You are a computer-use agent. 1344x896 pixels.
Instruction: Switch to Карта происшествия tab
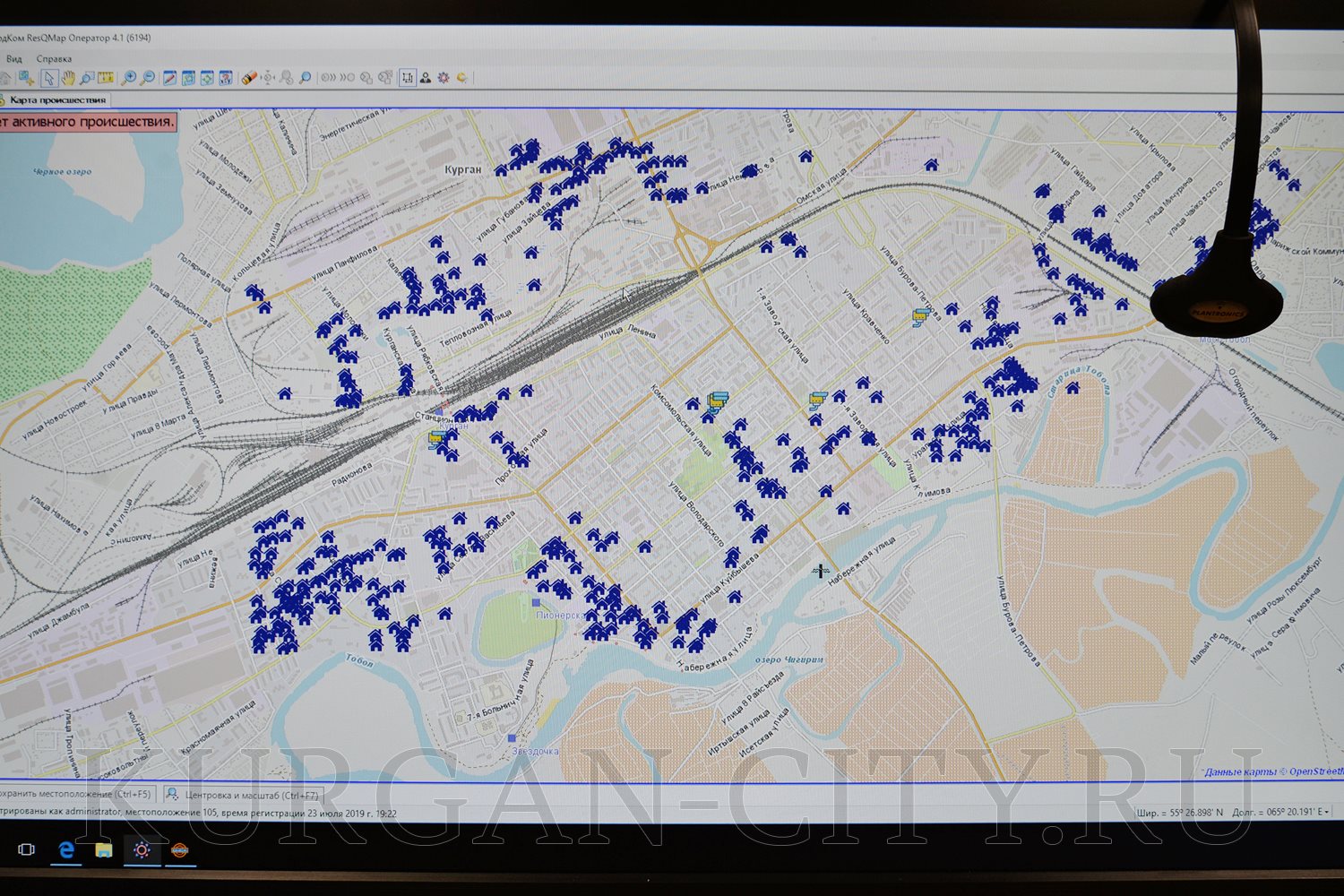tap(56, 99)
